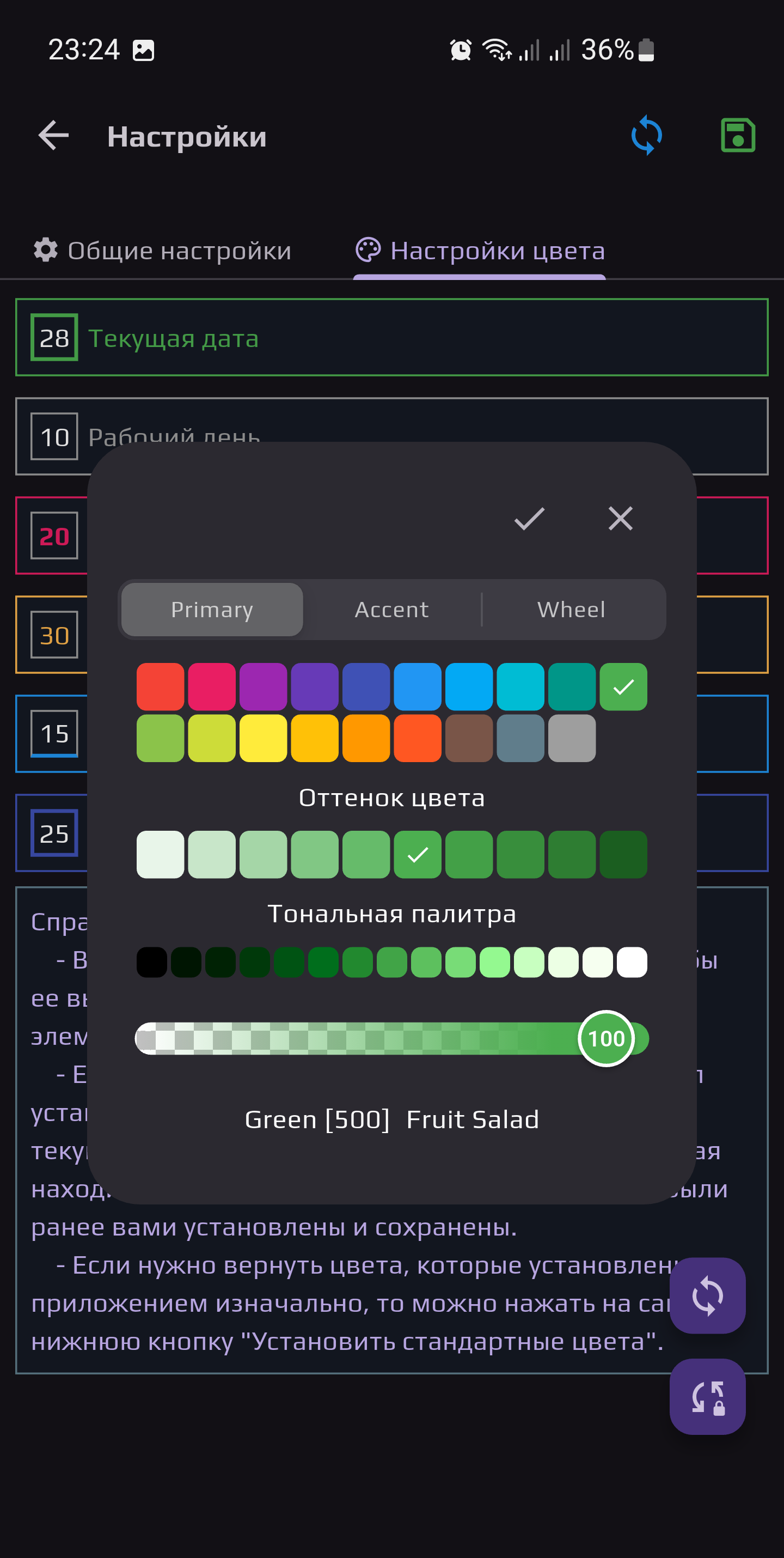Tap the Текущая дата color row
This screenshot has height=1558, width=784.
(x=391, y=338)
